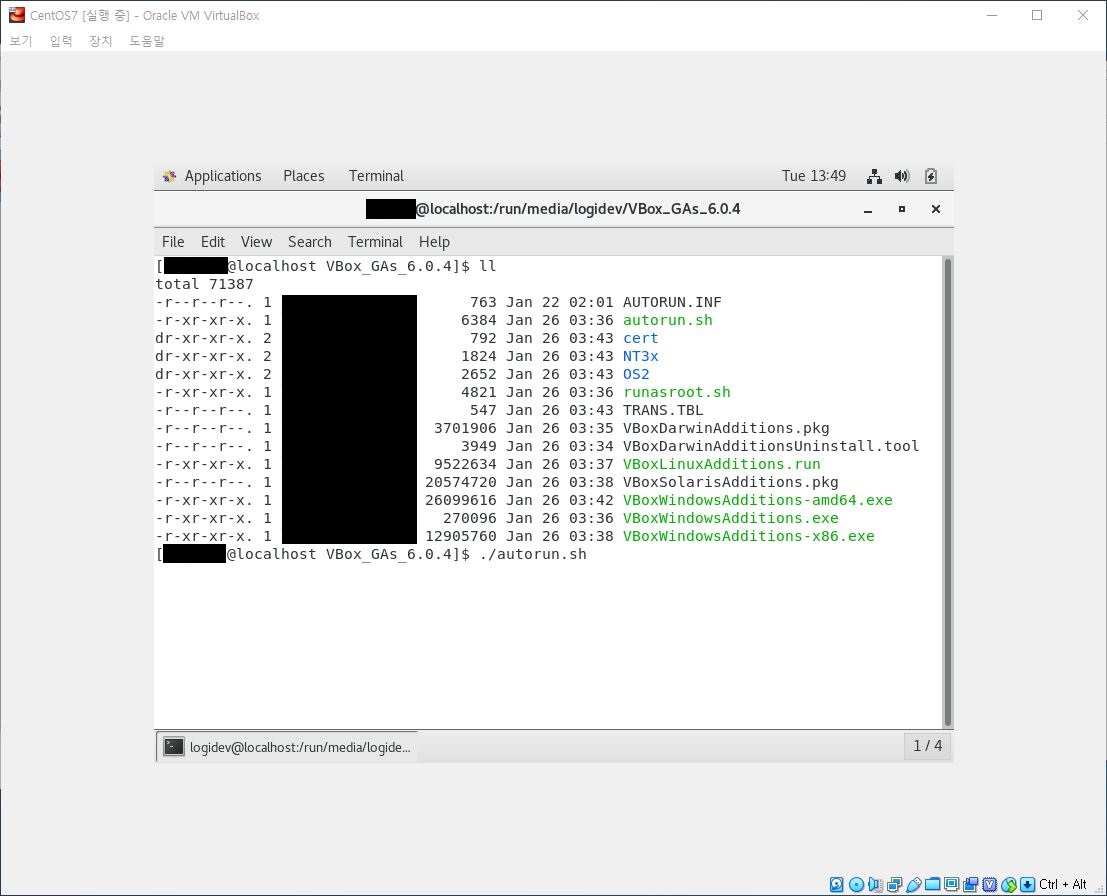The image size is (1107, 896).
Task: Click the VirtualBox window title icon
Action: pos(16,15)
